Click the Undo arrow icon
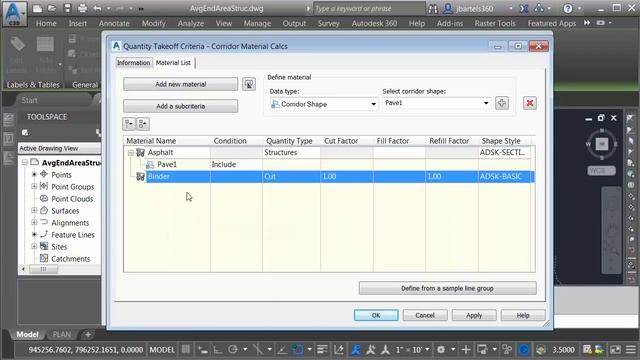Image resolution: width=640 pixels, height=360 pixels. tap(97, 8)
